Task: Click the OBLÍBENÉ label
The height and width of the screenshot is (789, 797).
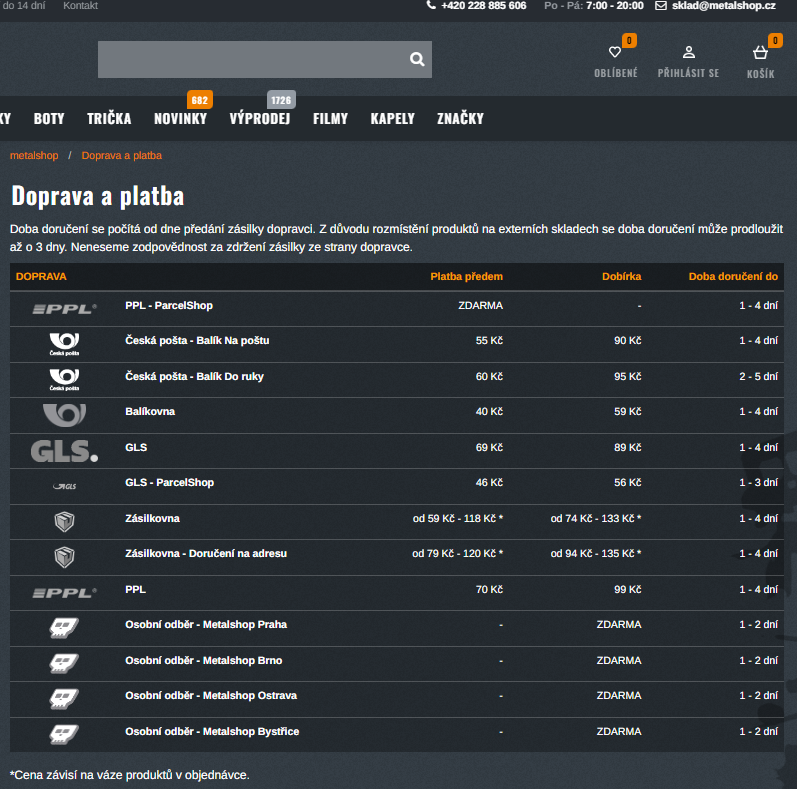Action: pyautogui.click(x=616, y=73)
